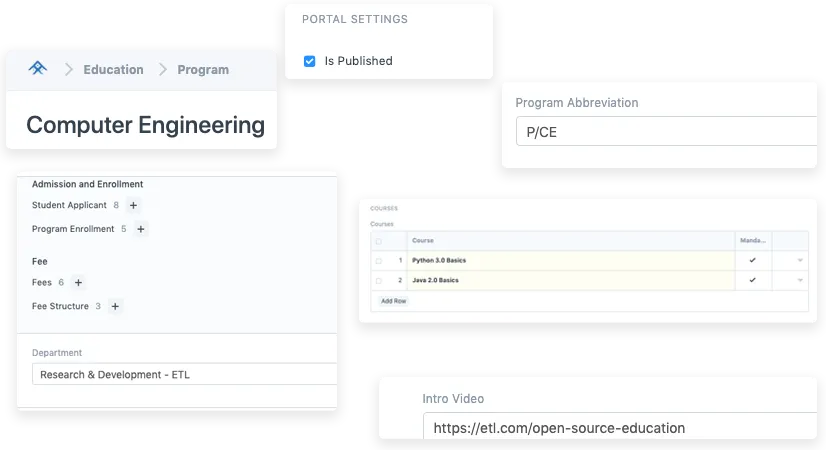The width and height of the screenshot is (826, 450).
Task: Click the Program Abbreviation input field
Action: click(x=664, y=131)
